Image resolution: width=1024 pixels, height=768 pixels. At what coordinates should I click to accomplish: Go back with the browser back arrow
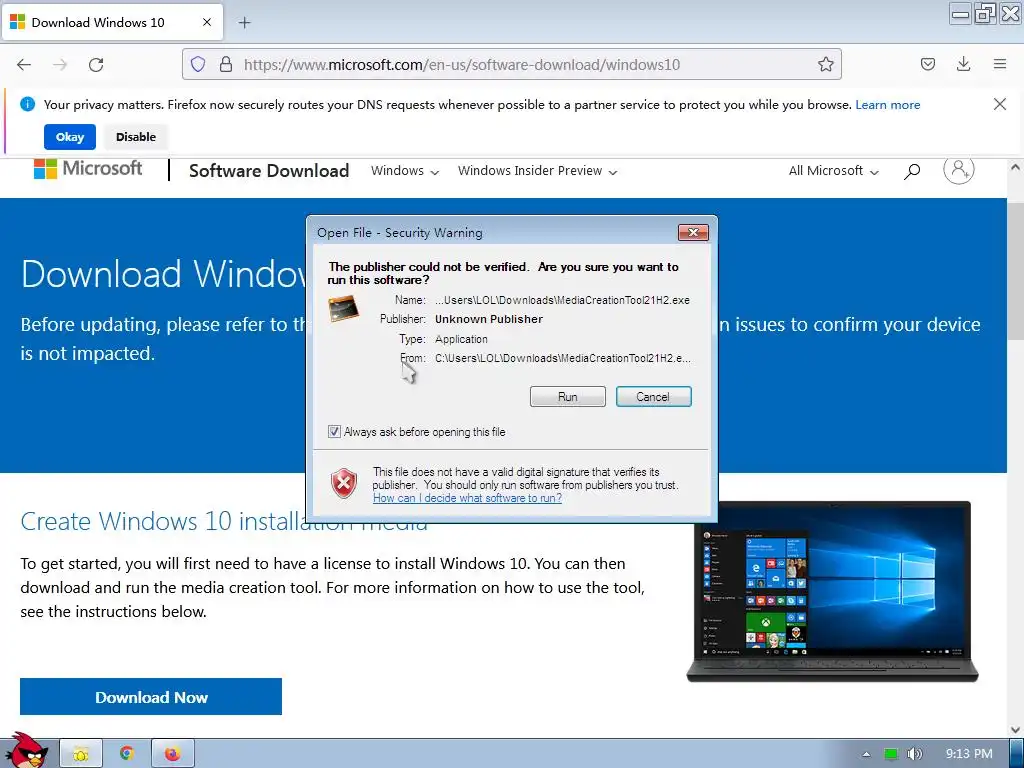click(x=24, y=65)
